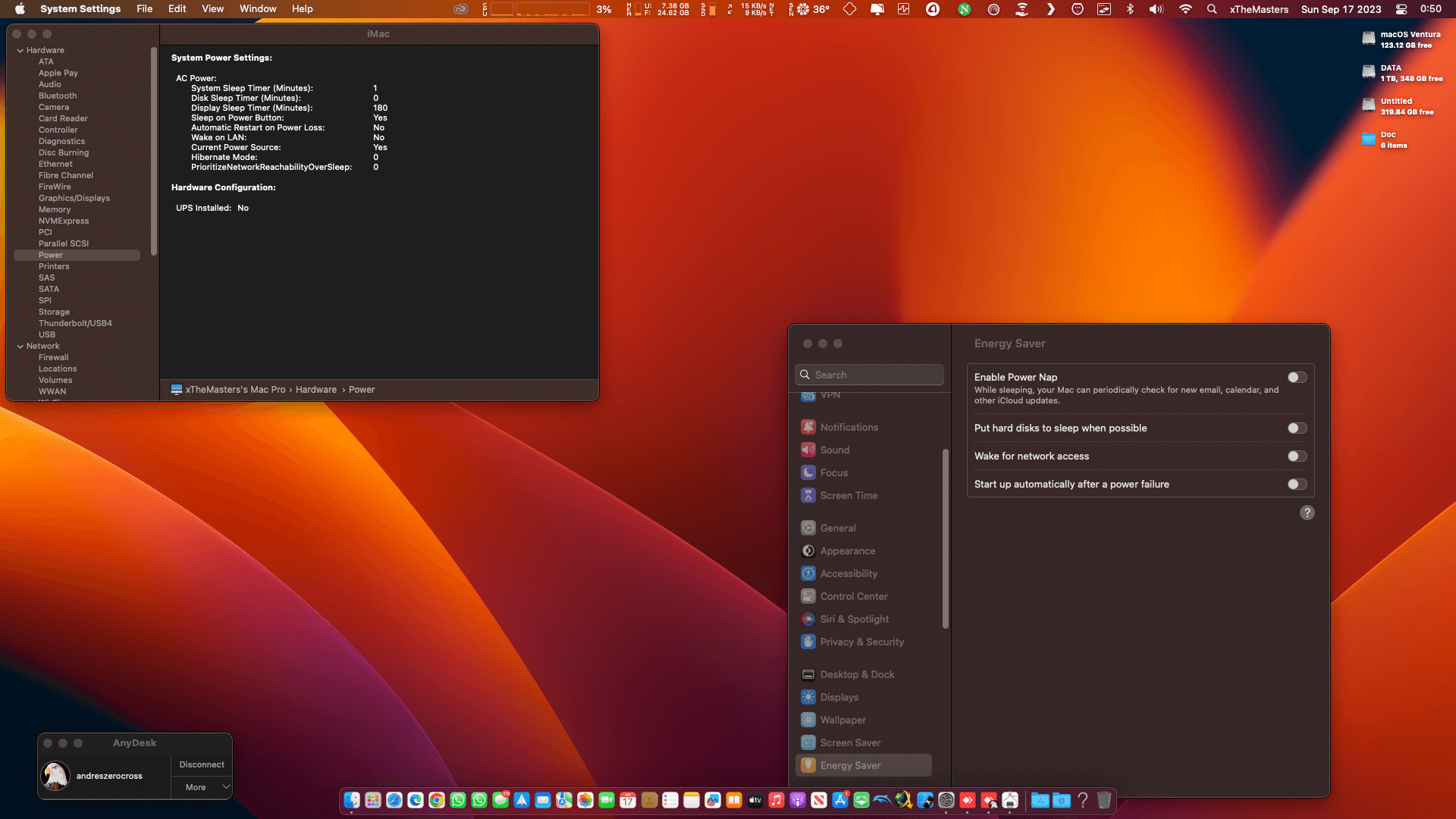Click the Energy Saver help question mark
Screen dimensions: 1456x819
pos(1307,513)
